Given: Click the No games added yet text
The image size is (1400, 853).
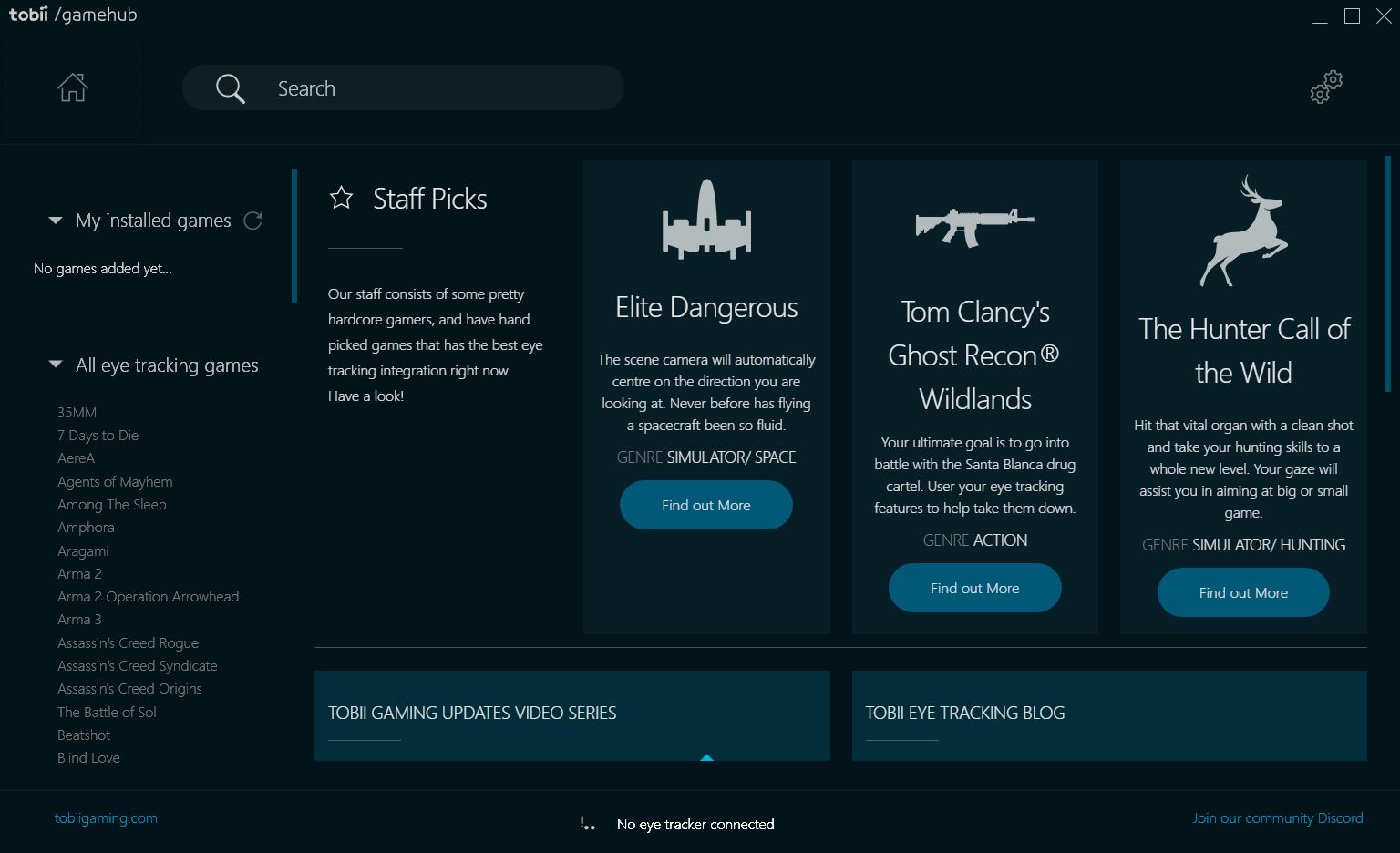Looking at the screenshot, I should [x=102, y=268].
